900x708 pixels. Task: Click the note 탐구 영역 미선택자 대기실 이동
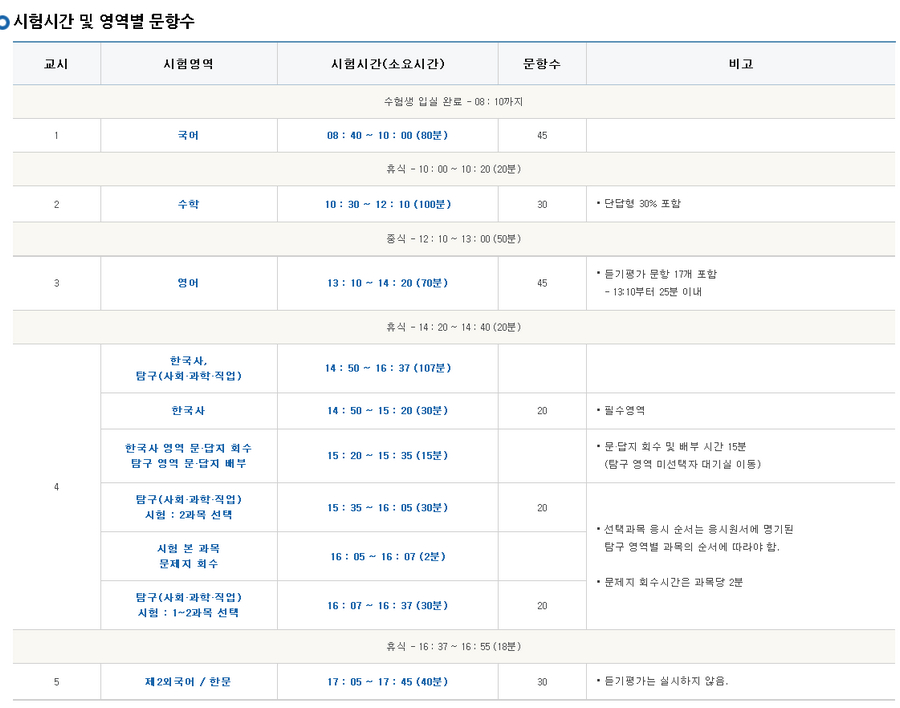pyautogui.click(x=682, y=464)
